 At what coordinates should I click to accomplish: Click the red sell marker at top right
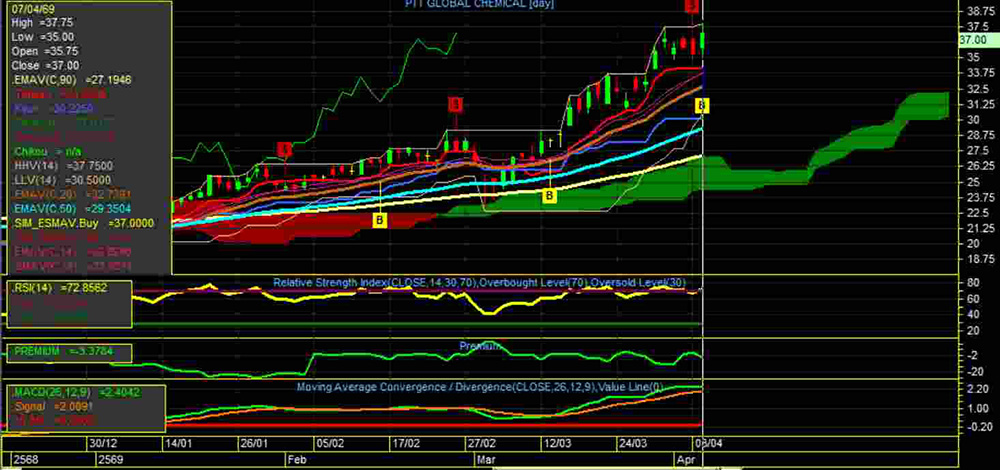coord(691,6)
